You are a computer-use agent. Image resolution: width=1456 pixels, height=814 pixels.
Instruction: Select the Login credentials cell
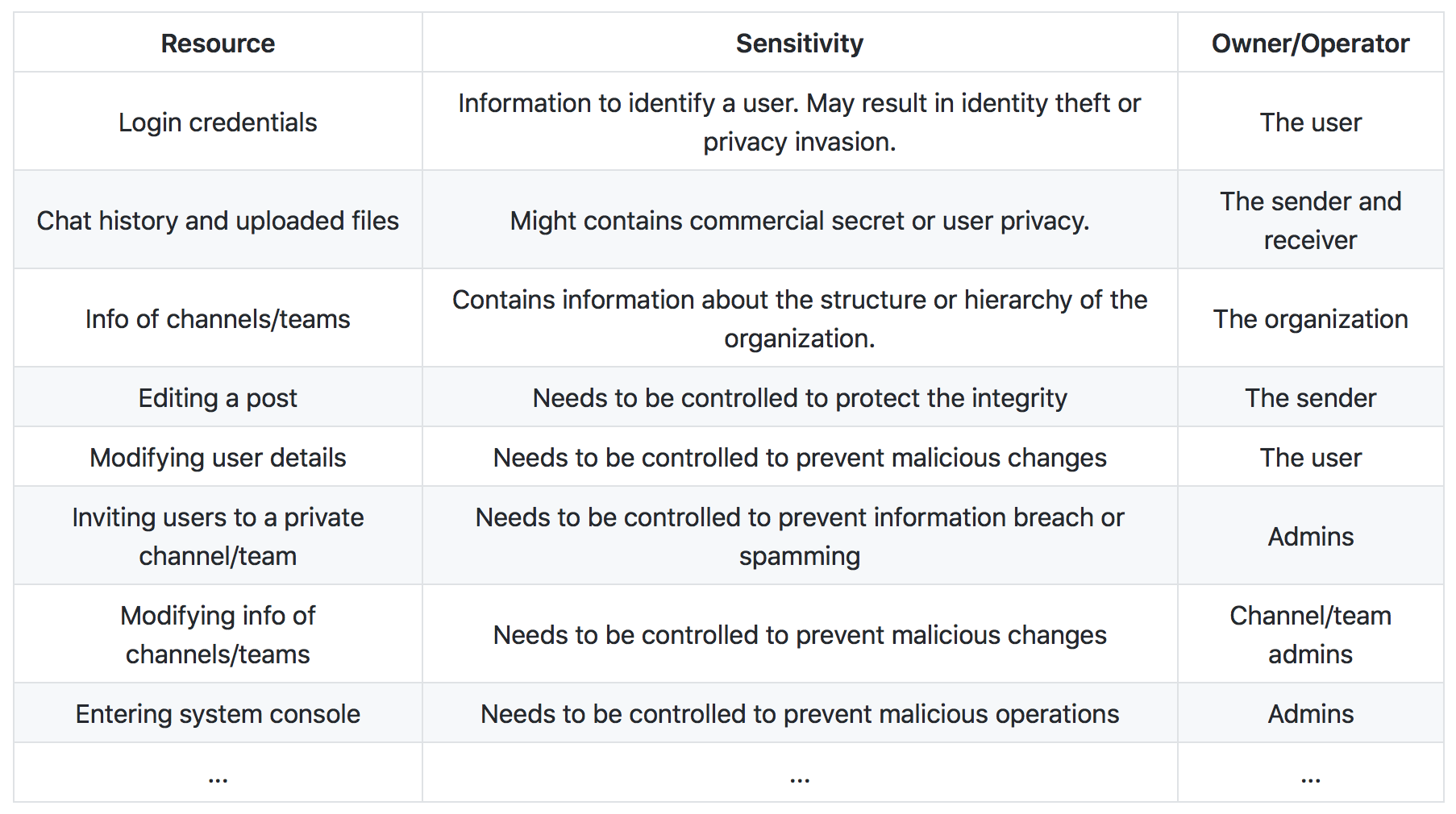point(218,123)
